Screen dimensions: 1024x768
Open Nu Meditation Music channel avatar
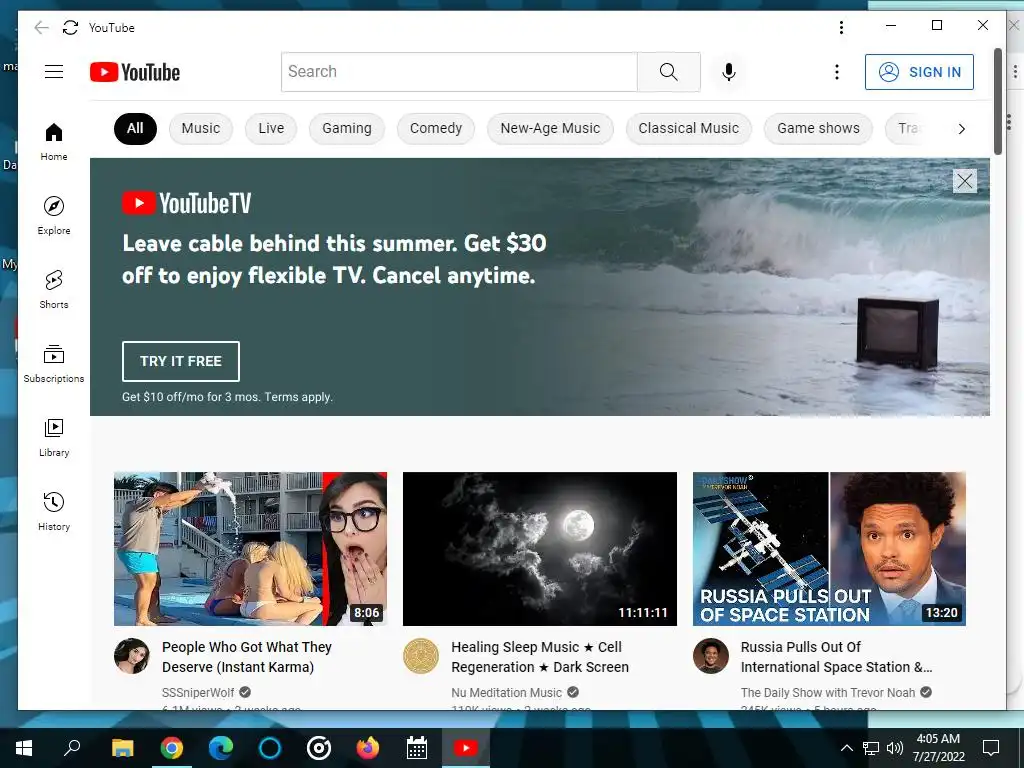(x=421, y=656)
